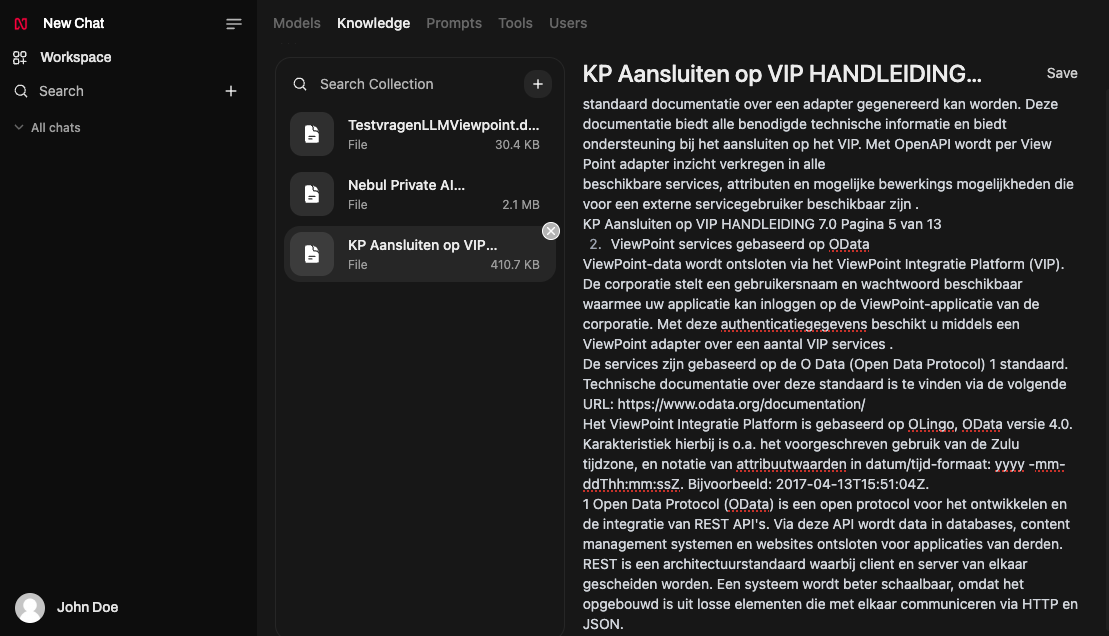Collapse the All chats chevron
1109x636 pixels.
19,127
